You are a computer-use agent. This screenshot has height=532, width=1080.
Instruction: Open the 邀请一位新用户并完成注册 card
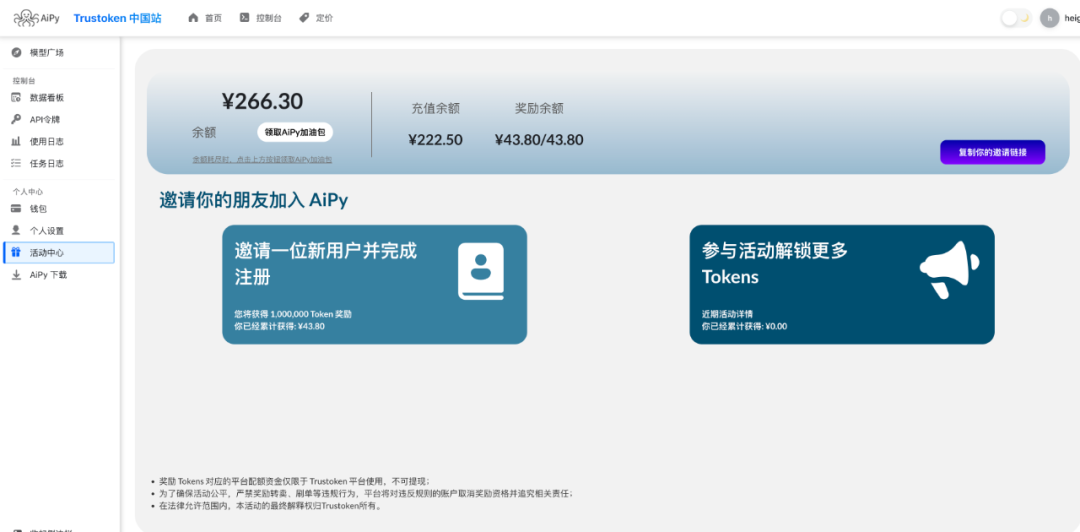click(x=374, y=285)
